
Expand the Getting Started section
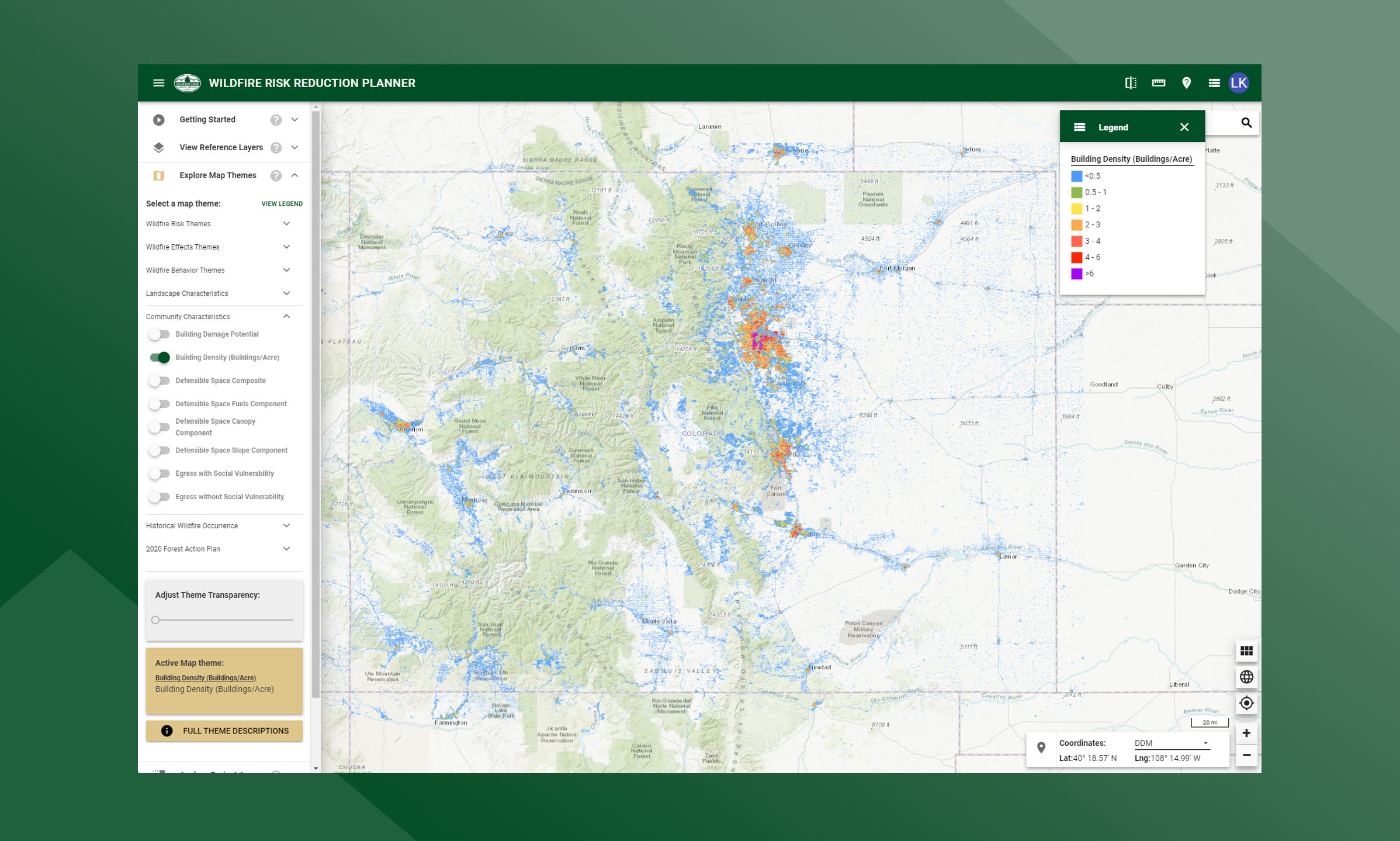tap(295, 119)
